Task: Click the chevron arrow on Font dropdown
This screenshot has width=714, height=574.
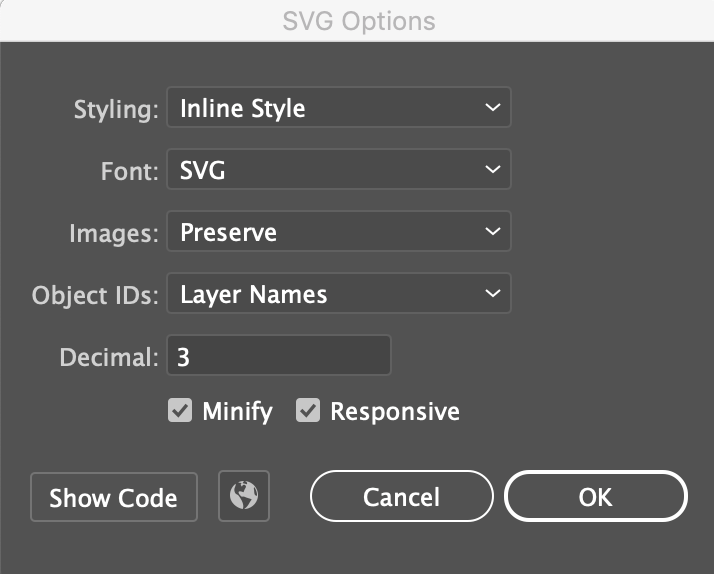Action: point(491,170)
